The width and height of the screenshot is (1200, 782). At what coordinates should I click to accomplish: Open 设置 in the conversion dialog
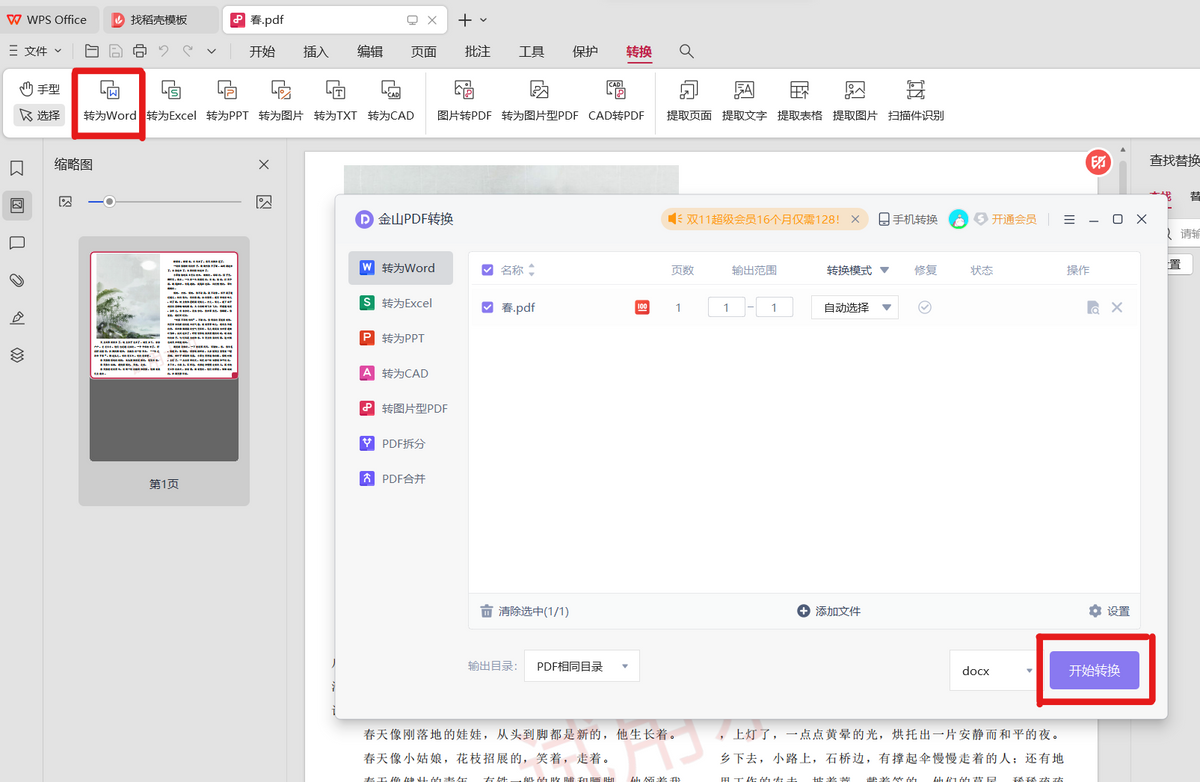[1109, 611]
